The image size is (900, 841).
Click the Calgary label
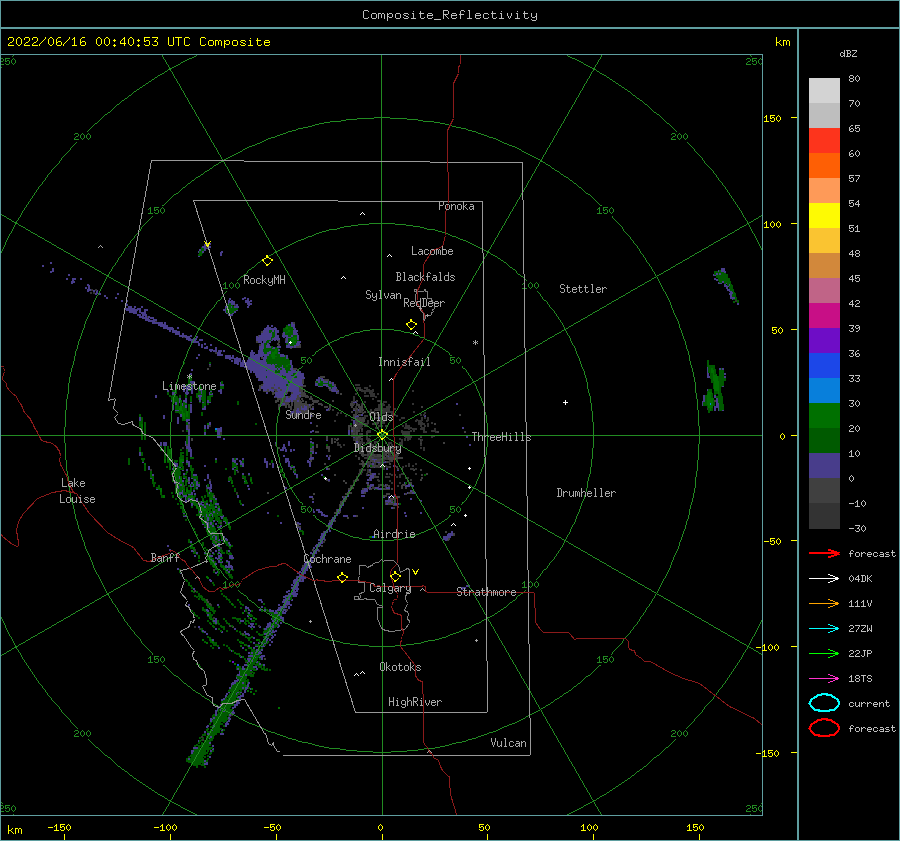[x=390, y=588]
